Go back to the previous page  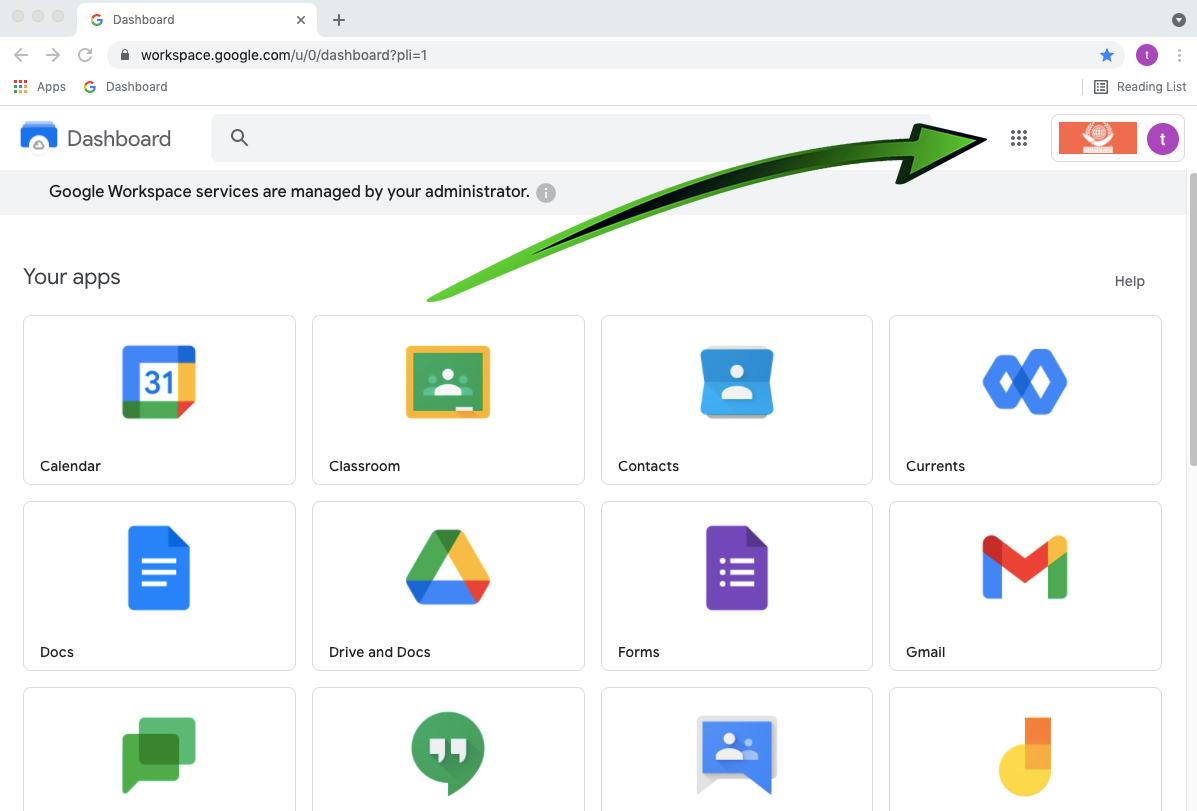pos(21,55)
